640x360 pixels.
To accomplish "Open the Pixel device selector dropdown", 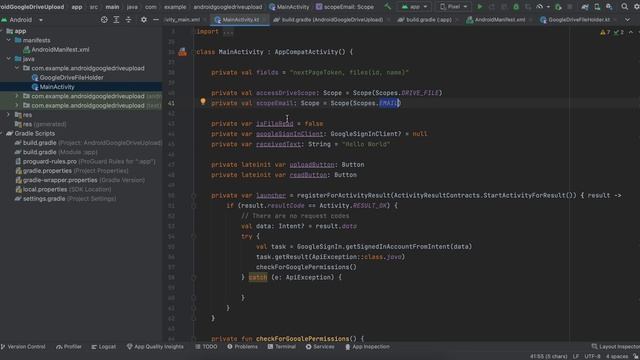I will click(453, 7).
